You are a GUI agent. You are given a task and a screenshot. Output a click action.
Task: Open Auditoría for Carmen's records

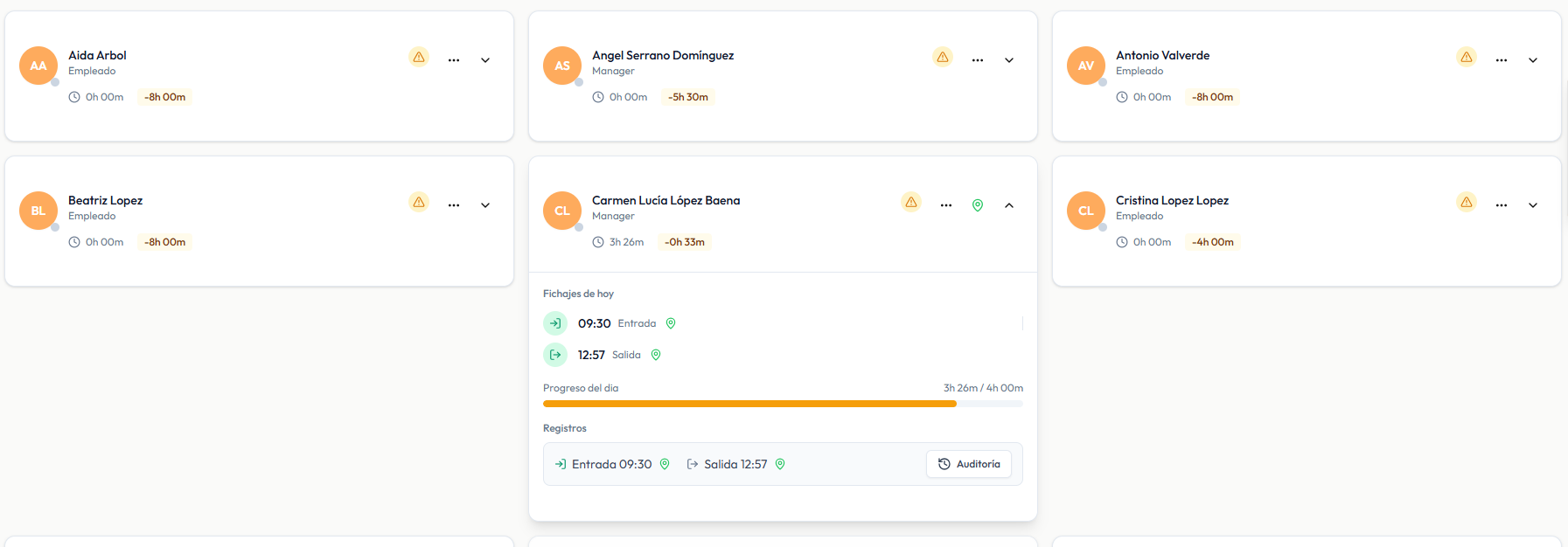[969, 464]
